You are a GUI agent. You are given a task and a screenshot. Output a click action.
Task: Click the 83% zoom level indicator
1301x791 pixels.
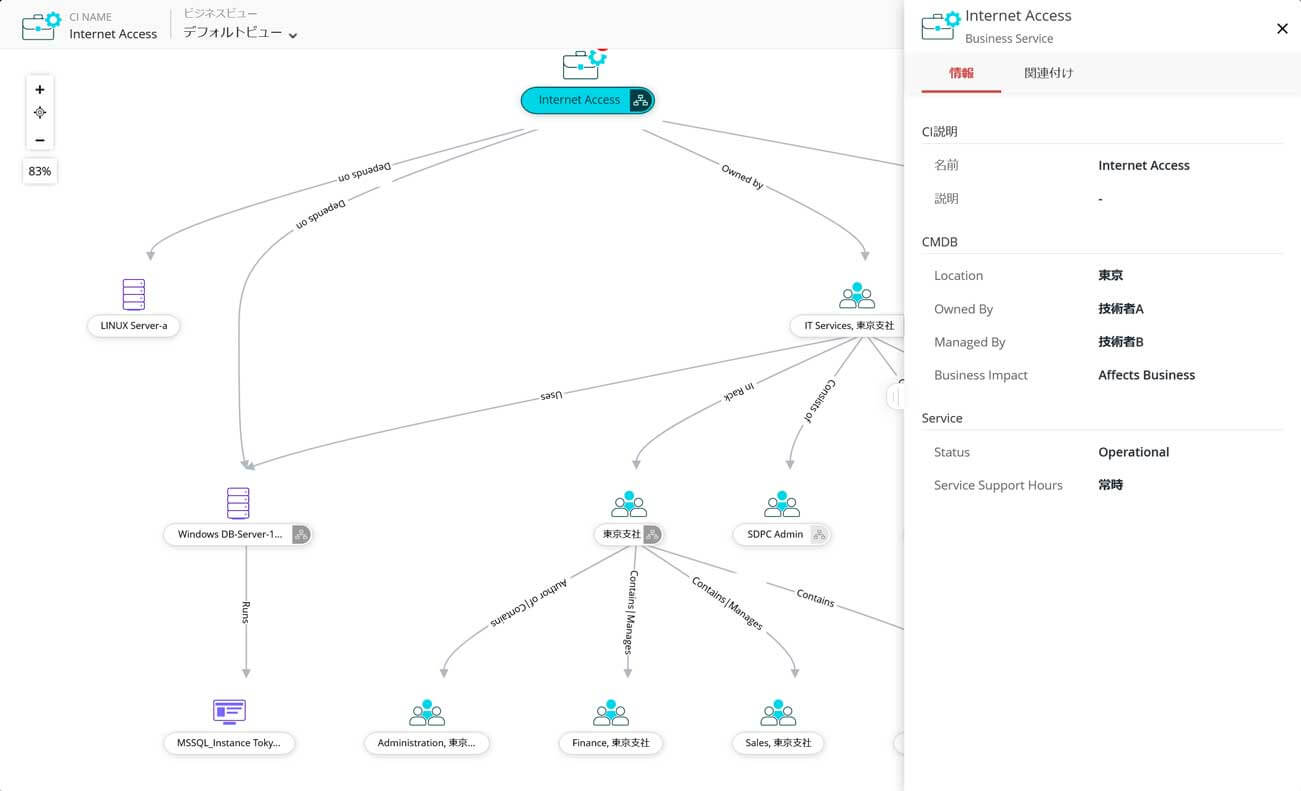click(39, 171)
